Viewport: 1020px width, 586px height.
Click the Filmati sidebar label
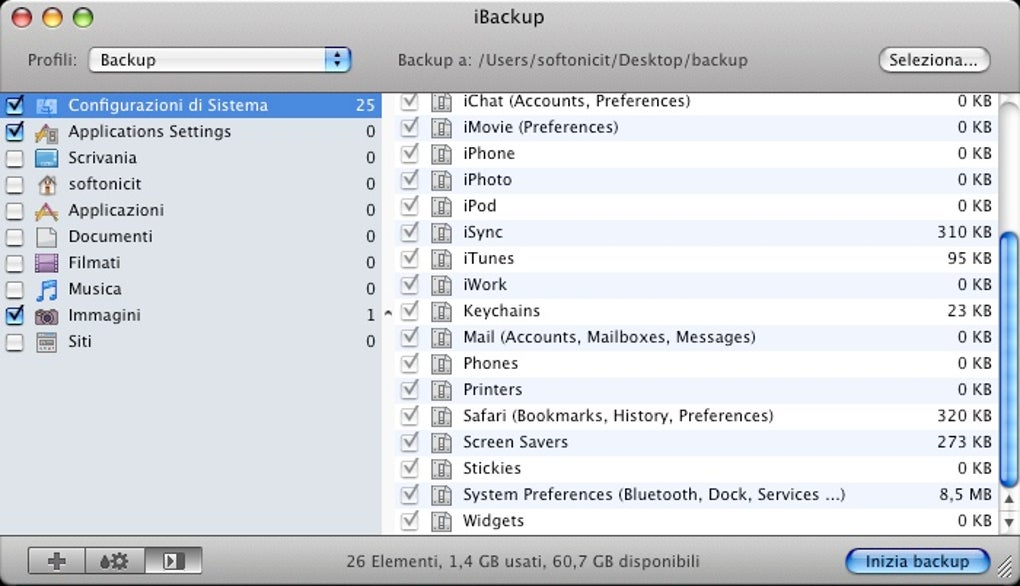94,263
